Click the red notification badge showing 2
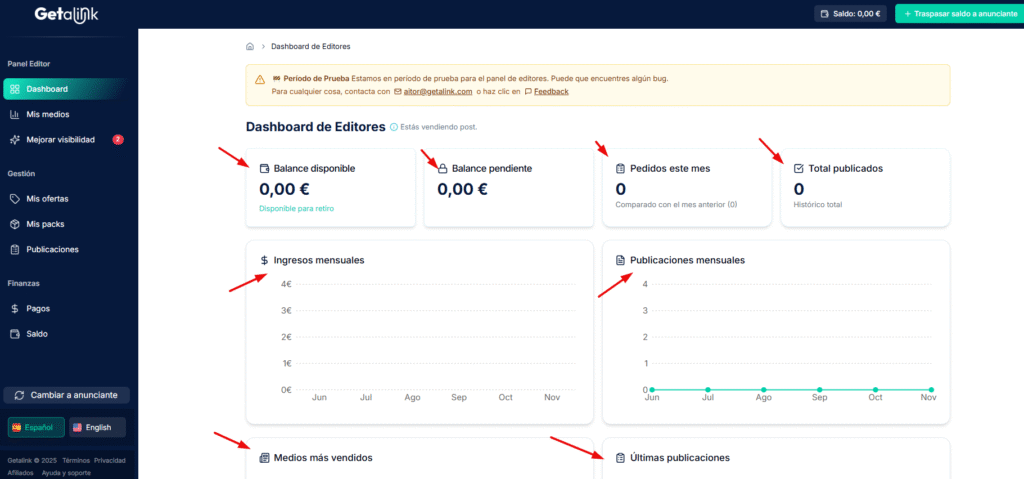 coord(118,139)
